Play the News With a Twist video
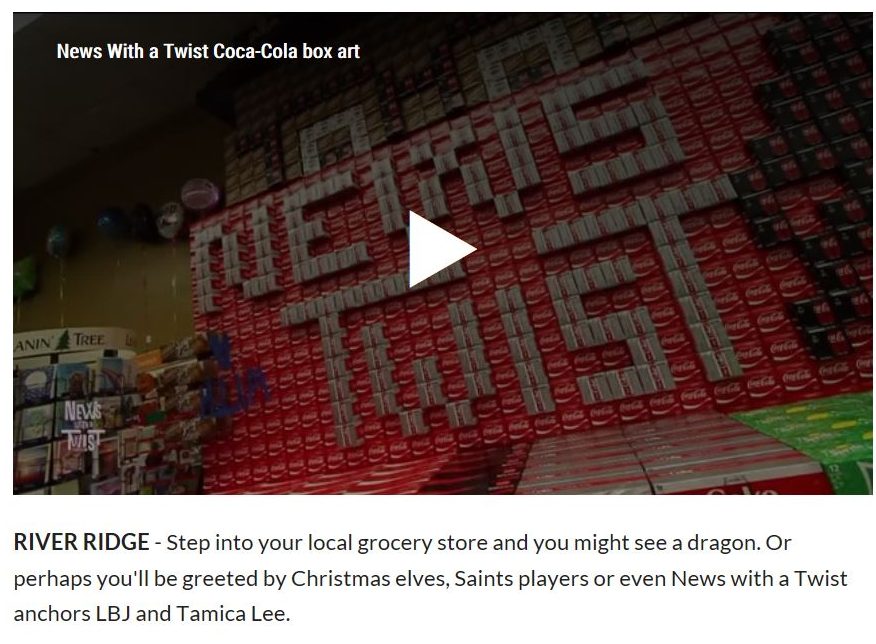Image resolution: width=876 pixels, height=644 pixels. [x=441, y=249]
